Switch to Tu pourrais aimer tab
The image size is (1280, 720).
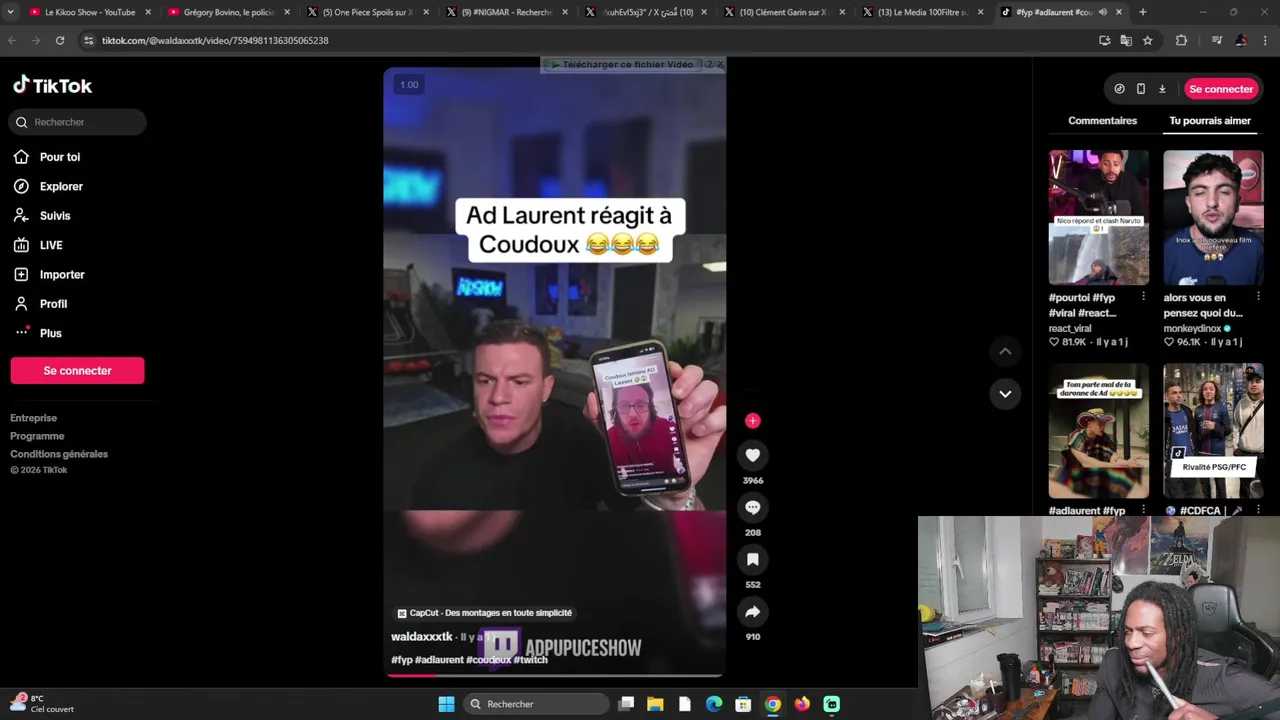[x=1210, y=121]
